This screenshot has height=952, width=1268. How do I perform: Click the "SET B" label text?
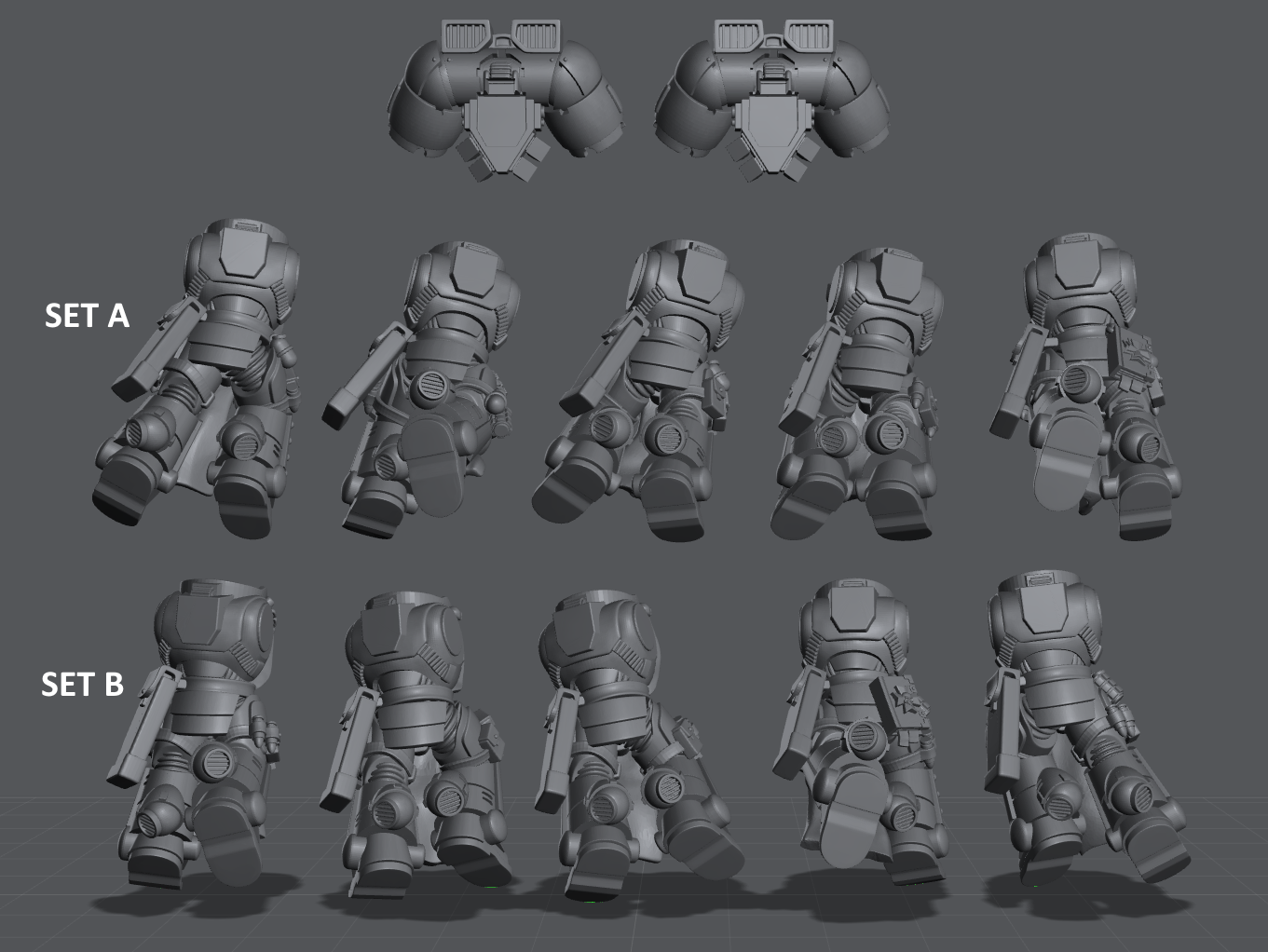(83, 685)
